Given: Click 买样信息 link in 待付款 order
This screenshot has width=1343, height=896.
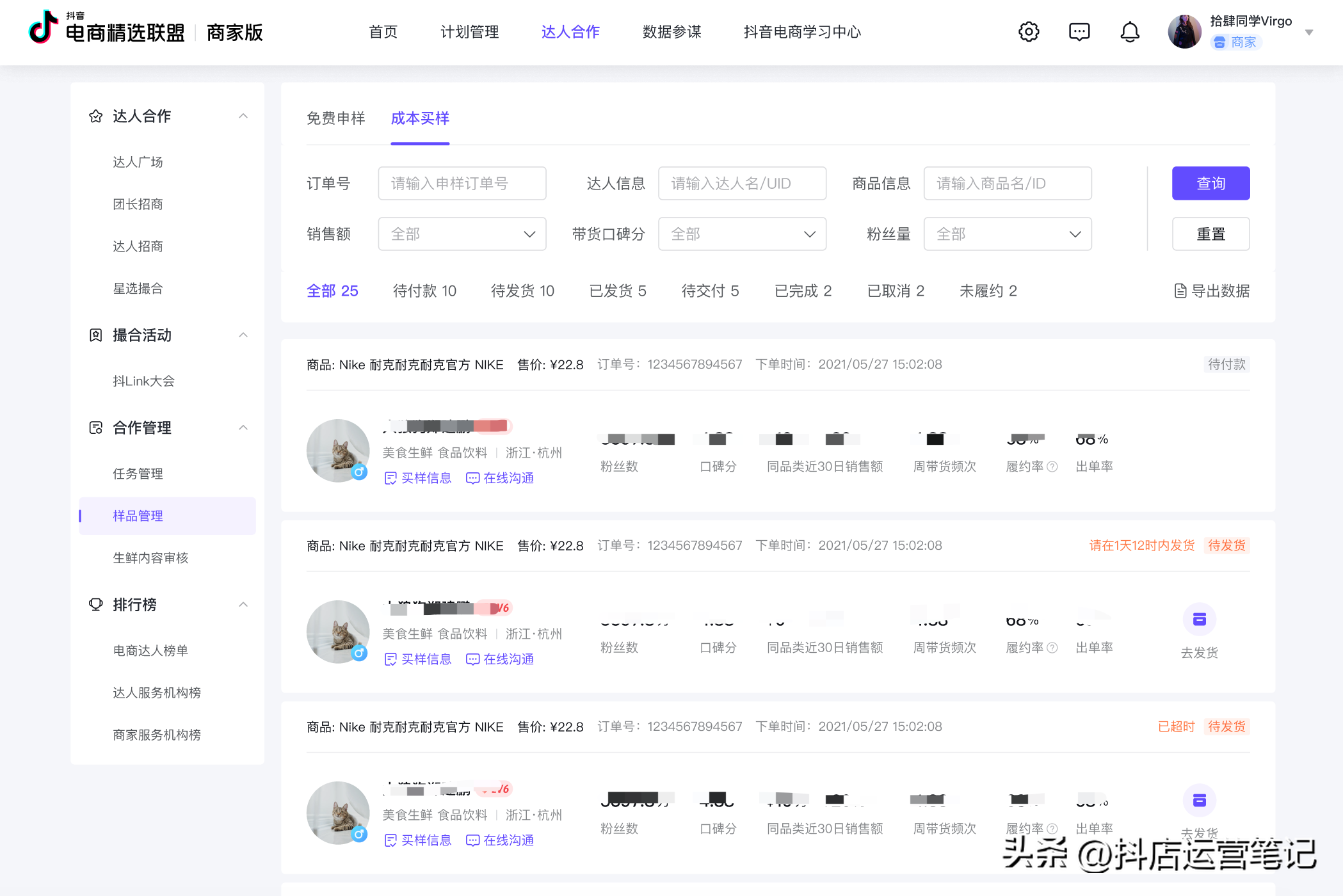Looking at the screenshot, I should [x=418, y=478].
